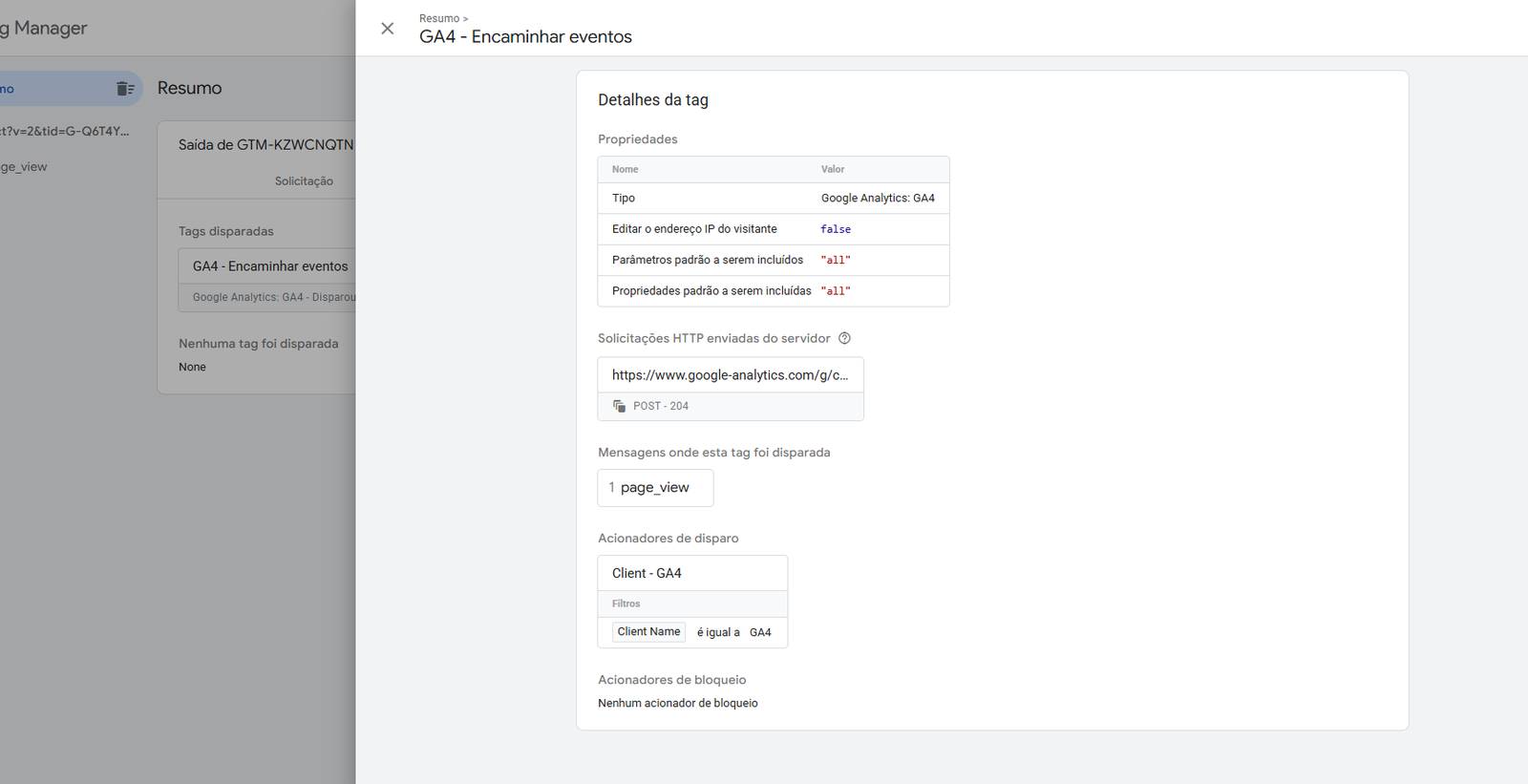Select the "Solicitação" tab label in background

coord(304,181)
